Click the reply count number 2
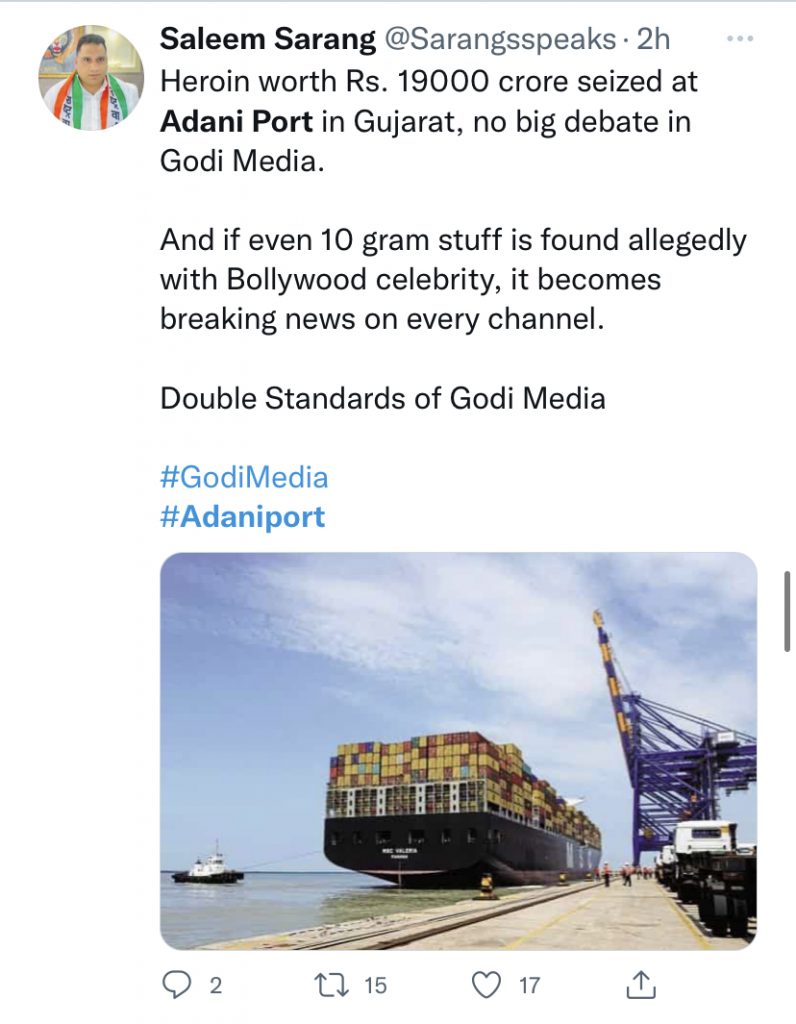This screenshot has width=796, height=1024. [215, 986]
